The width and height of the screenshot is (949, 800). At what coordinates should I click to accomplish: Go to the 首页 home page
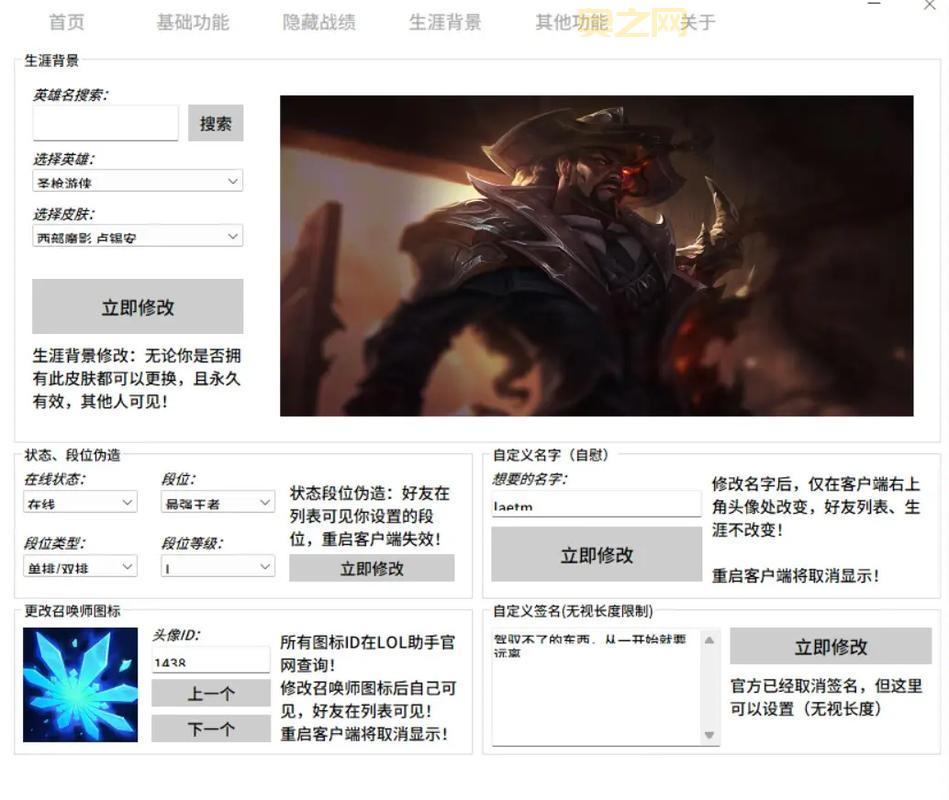point(66,22)
